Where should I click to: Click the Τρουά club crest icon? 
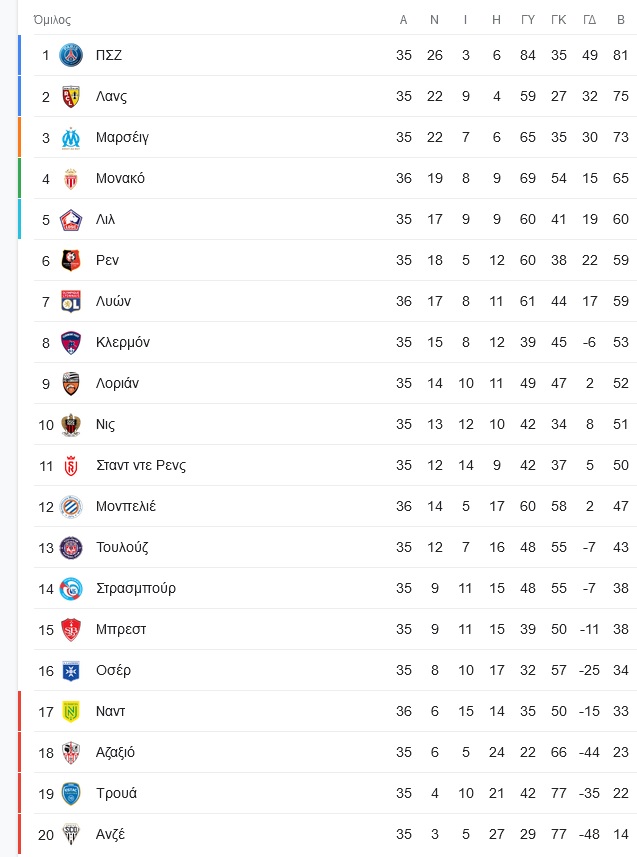point(71,794)
